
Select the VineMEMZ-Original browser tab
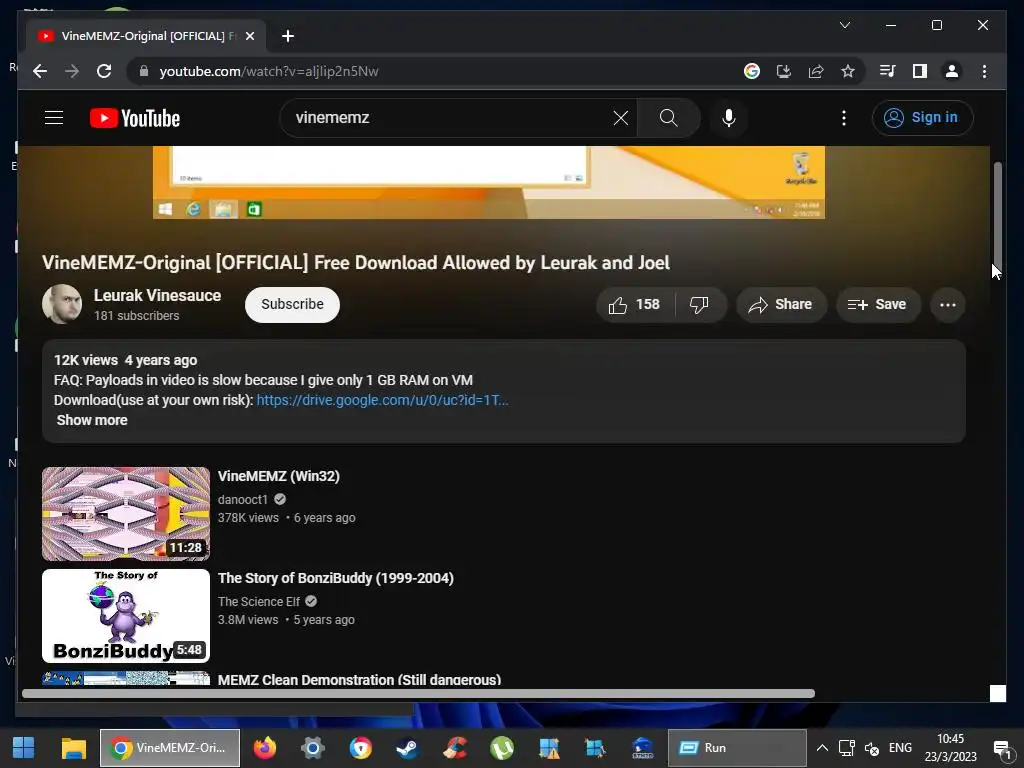(146, 36)
